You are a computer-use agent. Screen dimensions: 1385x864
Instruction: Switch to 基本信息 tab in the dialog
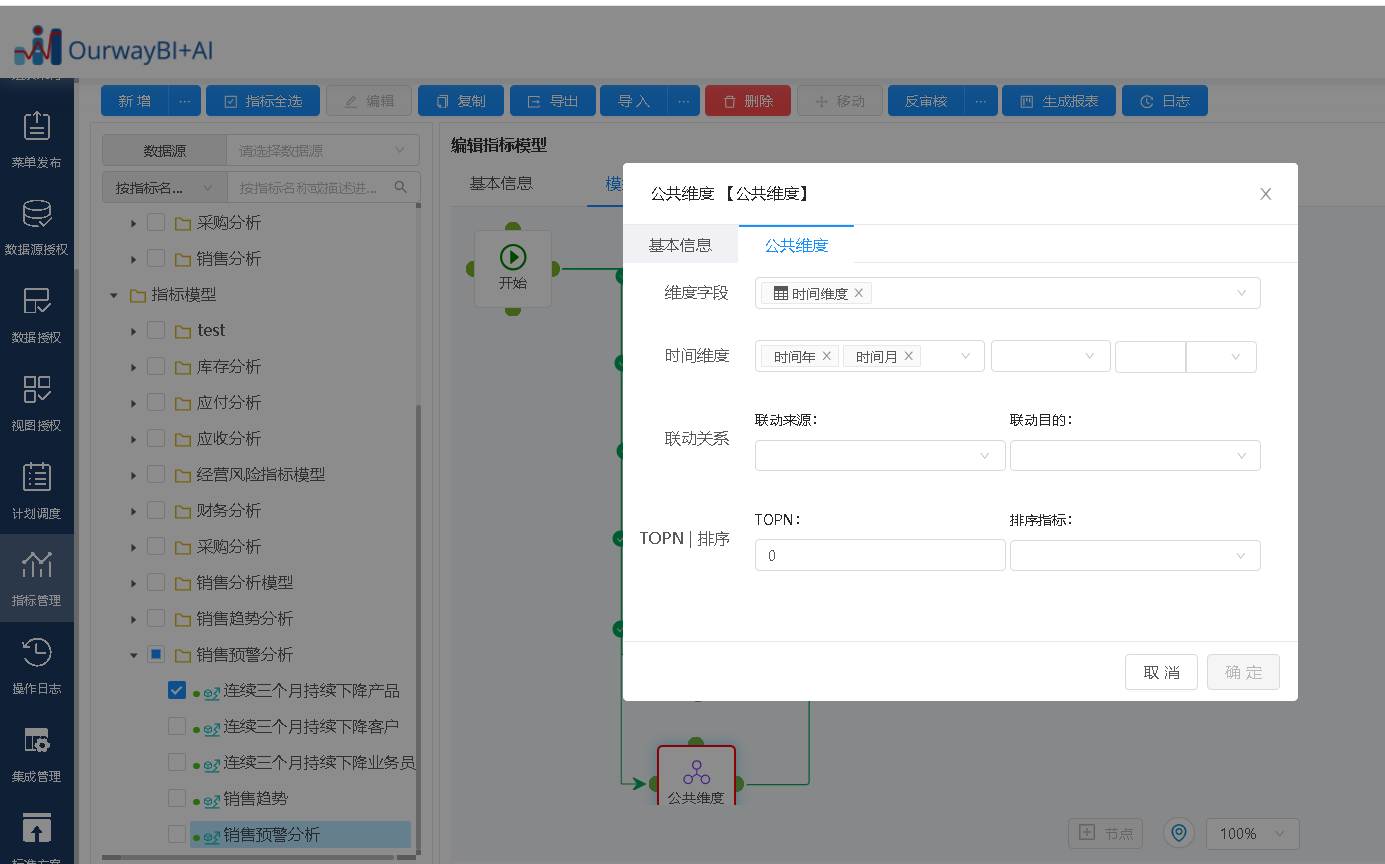tap(680, 245)
